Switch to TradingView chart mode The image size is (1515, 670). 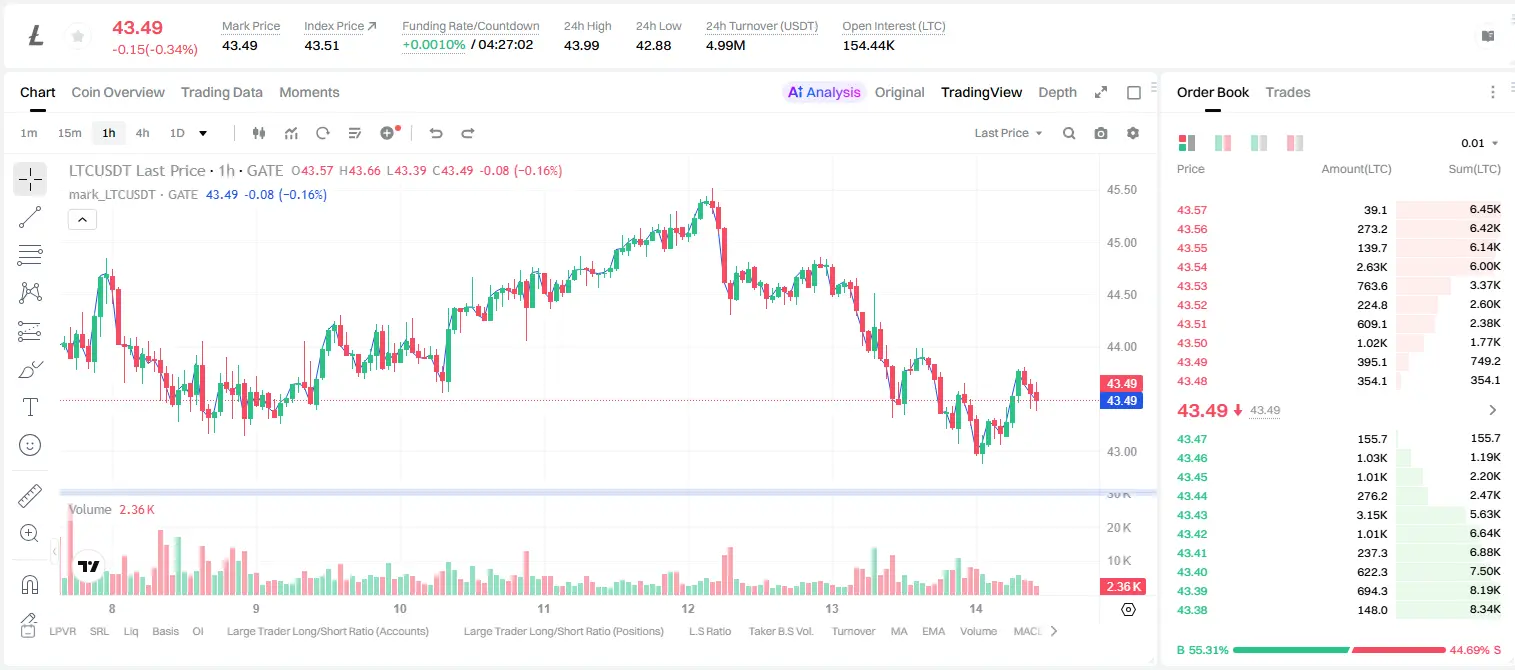tap(981, 92)
